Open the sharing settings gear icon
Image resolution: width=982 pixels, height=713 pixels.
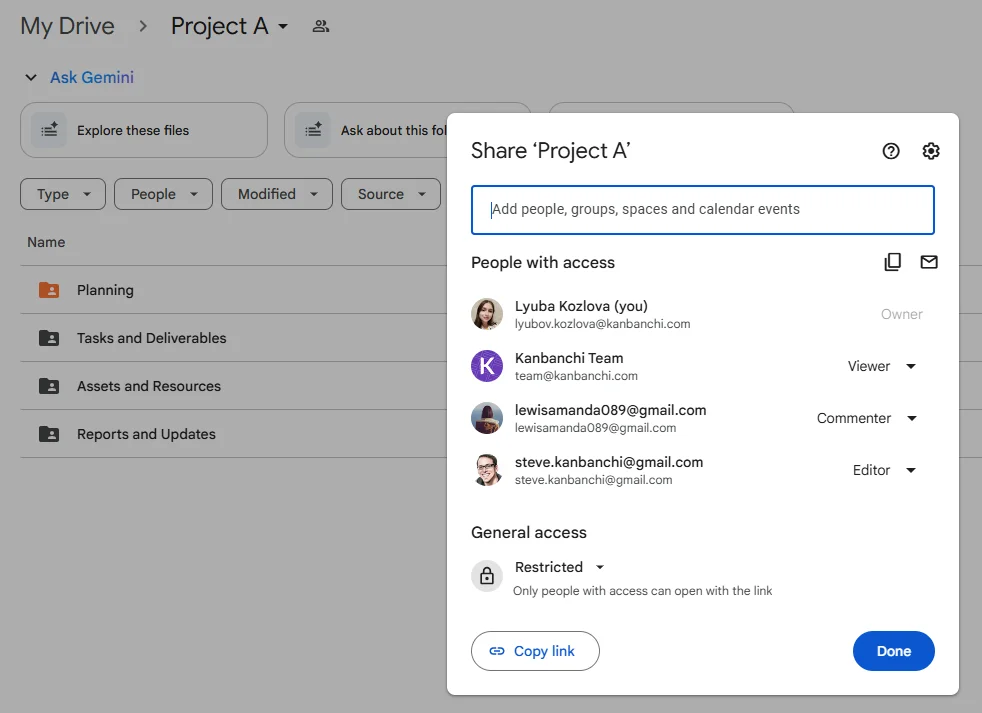coord(931,151)
